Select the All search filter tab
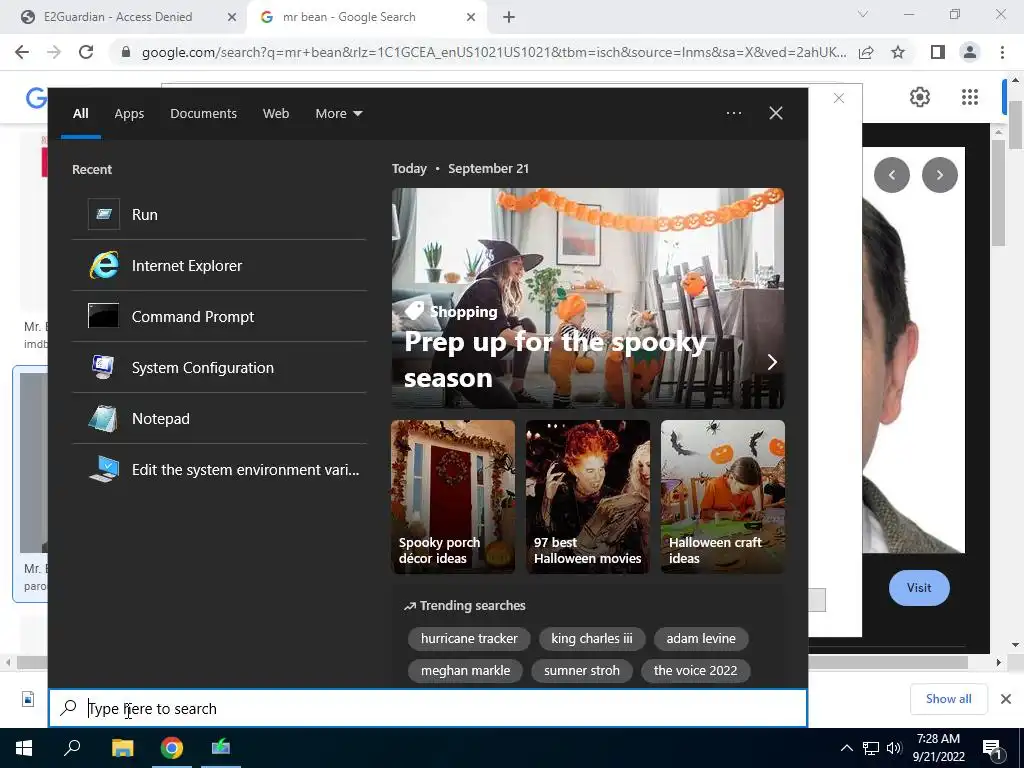 pos(80,114)
